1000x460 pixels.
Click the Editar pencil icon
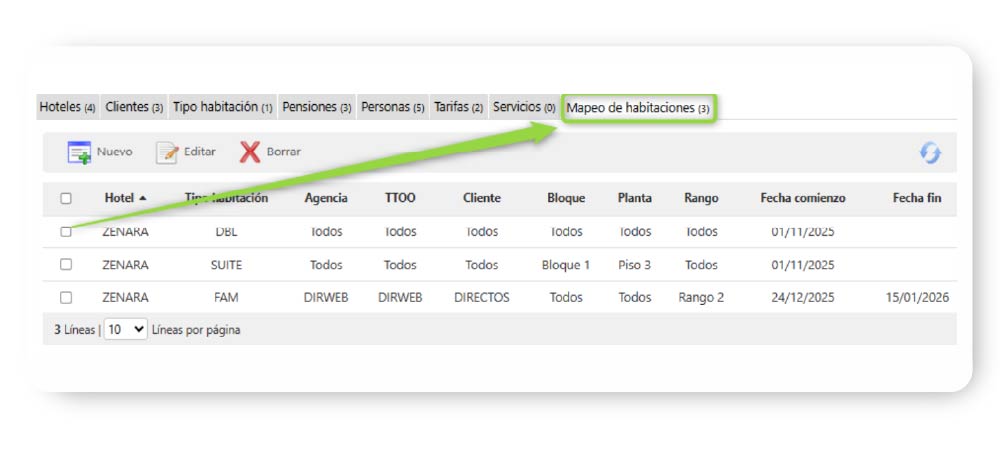click(166, 152)
